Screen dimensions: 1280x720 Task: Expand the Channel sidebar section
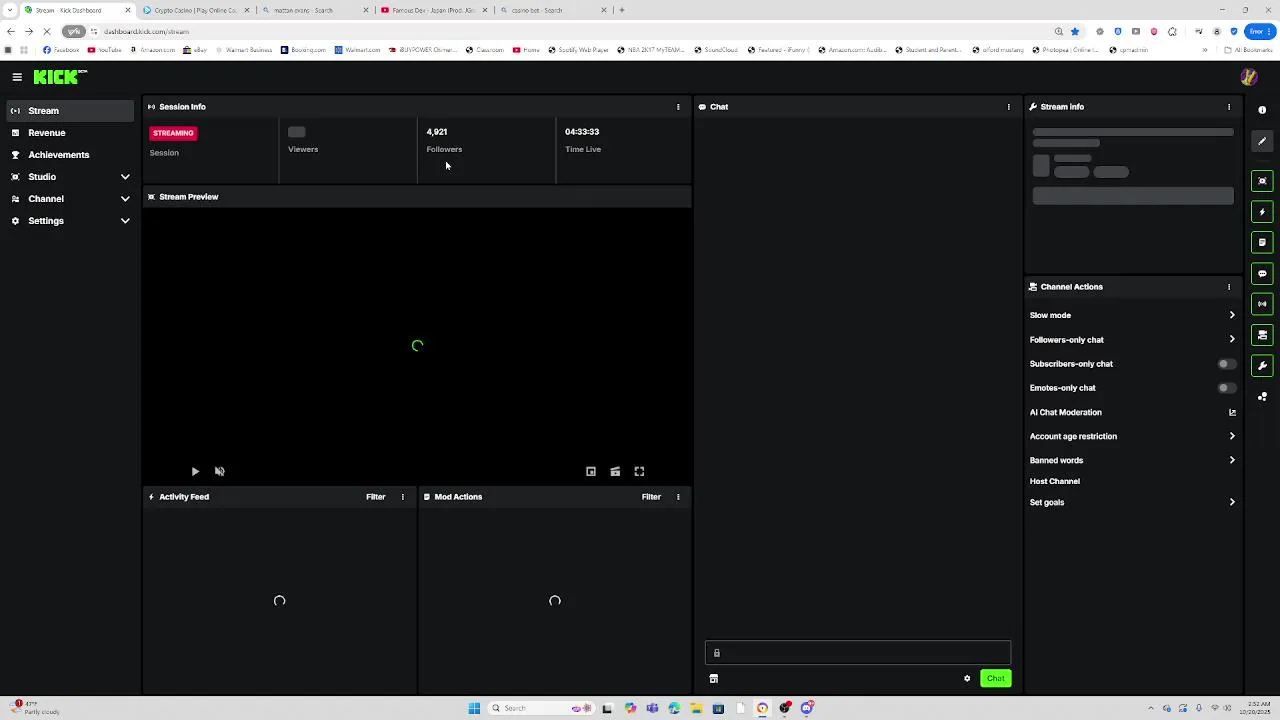pos(125,199)
